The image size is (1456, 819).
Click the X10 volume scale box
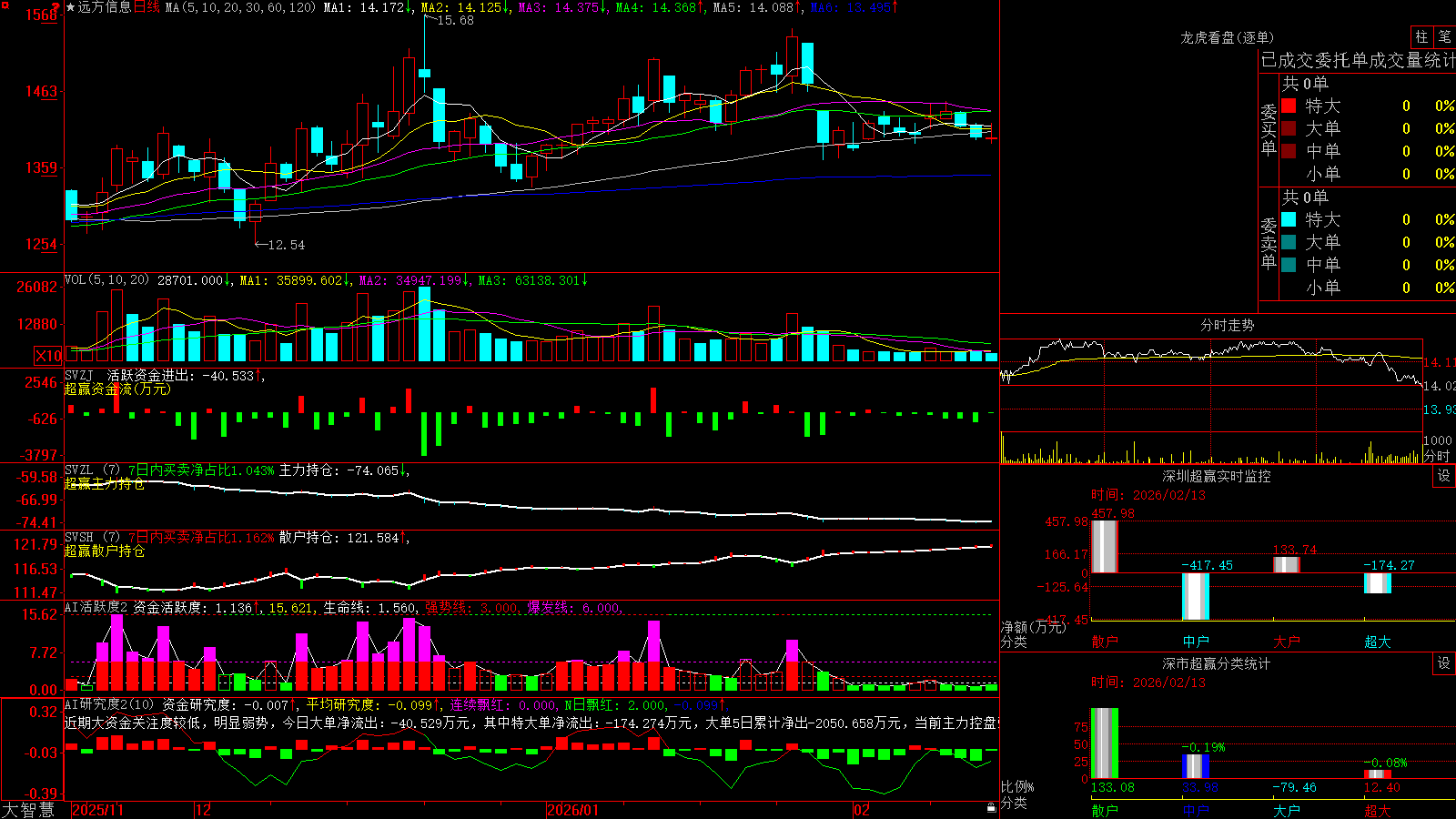[49, 356]
